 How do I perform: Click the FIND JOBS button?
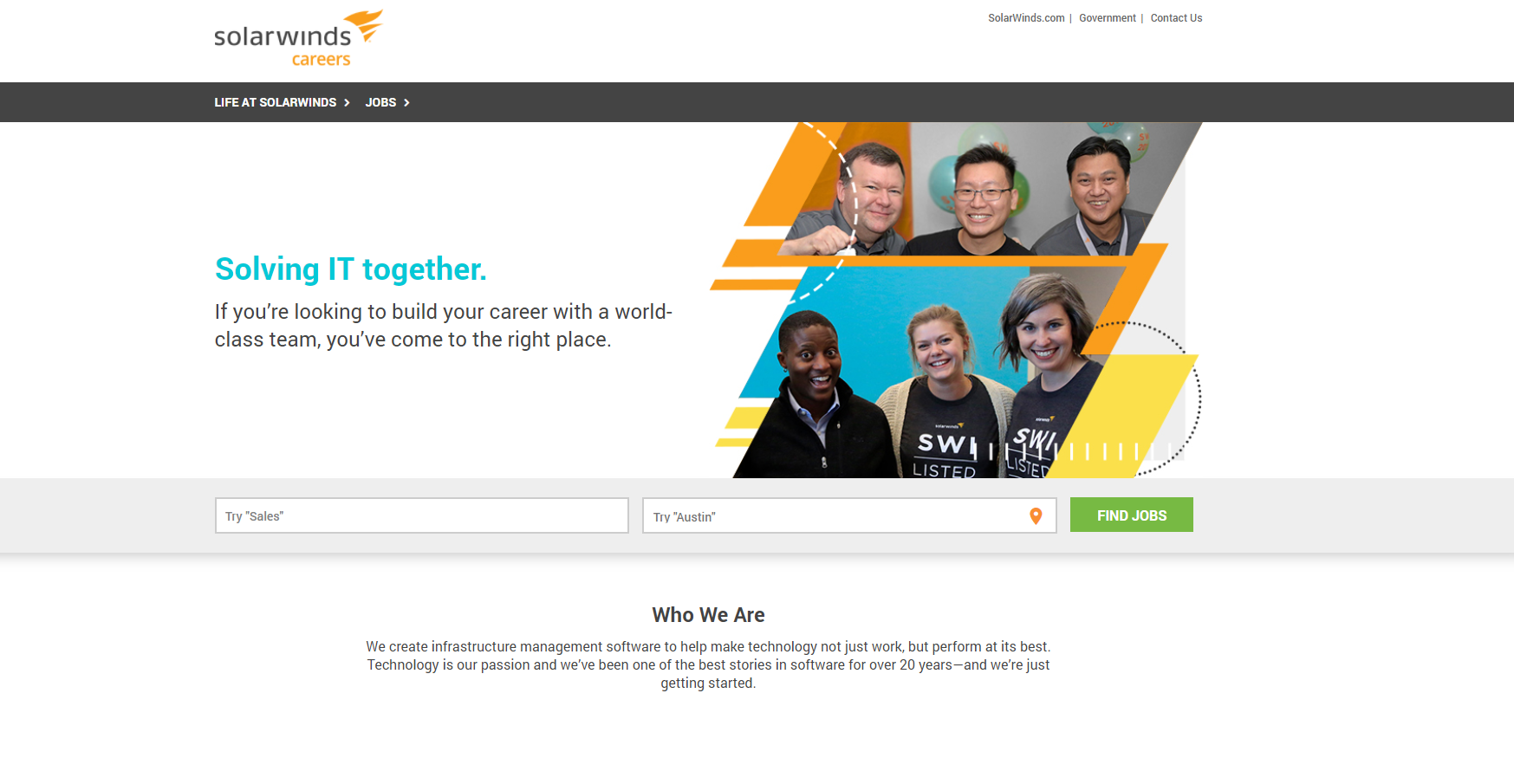[1131, 515]
